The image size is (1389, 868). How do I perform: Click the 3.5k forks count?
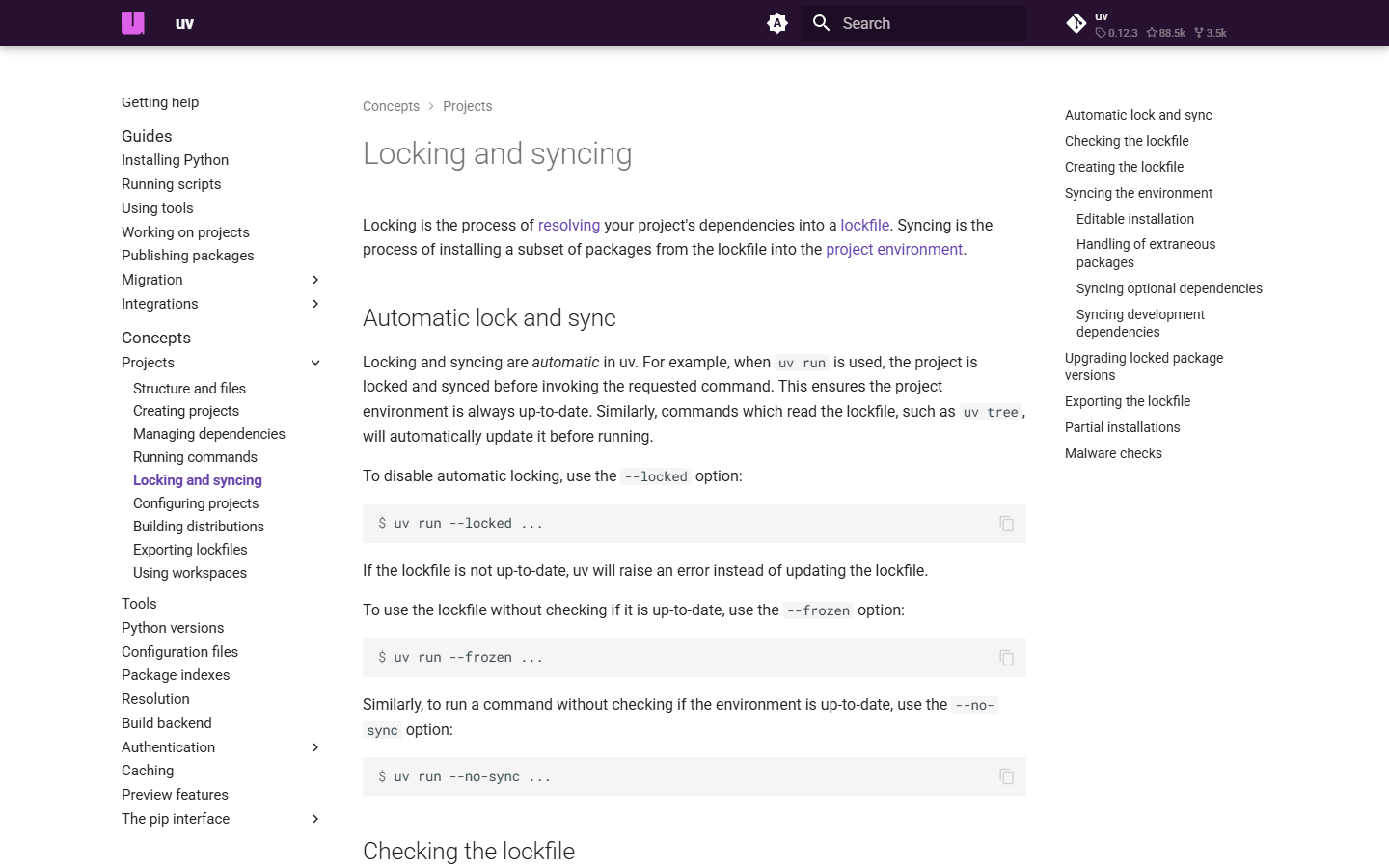[x=1211, y=33]
